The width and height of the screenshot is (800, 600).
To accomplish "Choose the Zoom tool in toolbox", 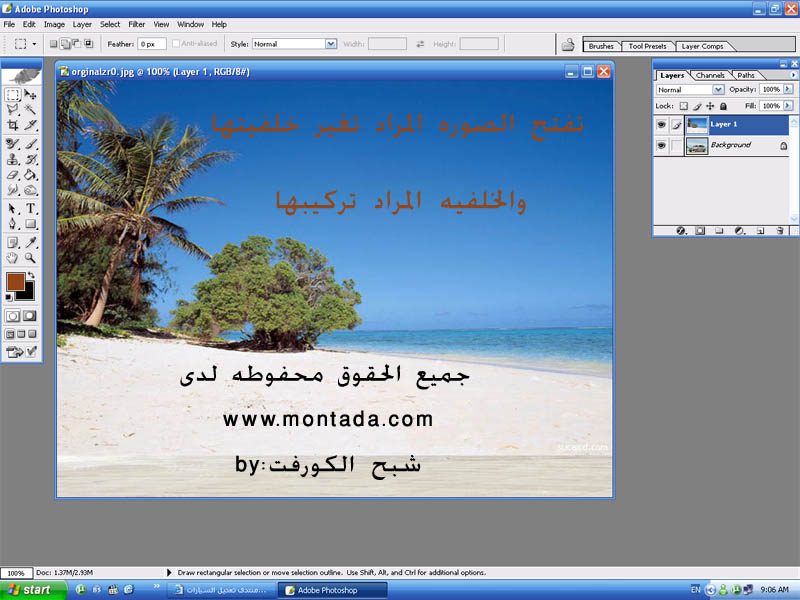I will 31,258.
